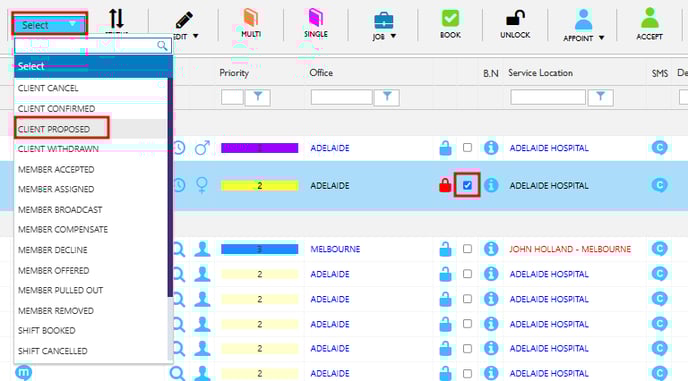Screen dimensions: 688x381
Task: Open the Office column filter funnel
Action: (x=387, y=97)
